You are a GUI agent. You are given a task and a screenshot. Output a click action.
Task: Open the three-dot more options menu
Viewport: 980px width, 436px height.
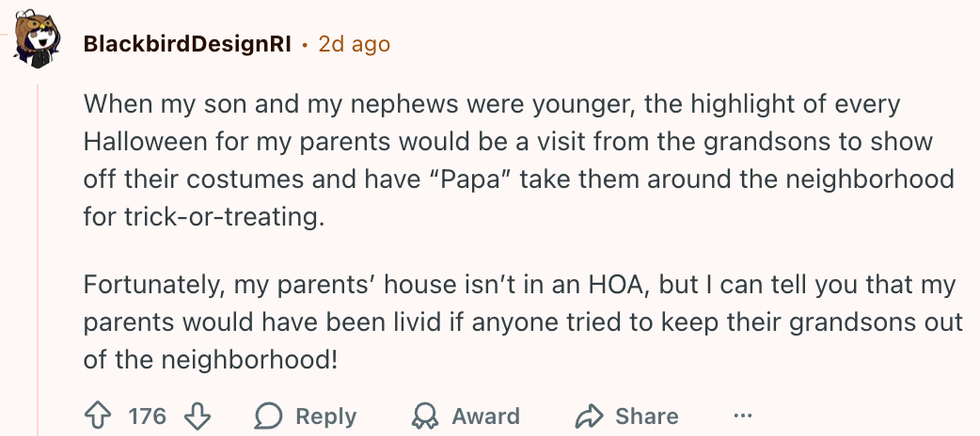click(742, 416)
